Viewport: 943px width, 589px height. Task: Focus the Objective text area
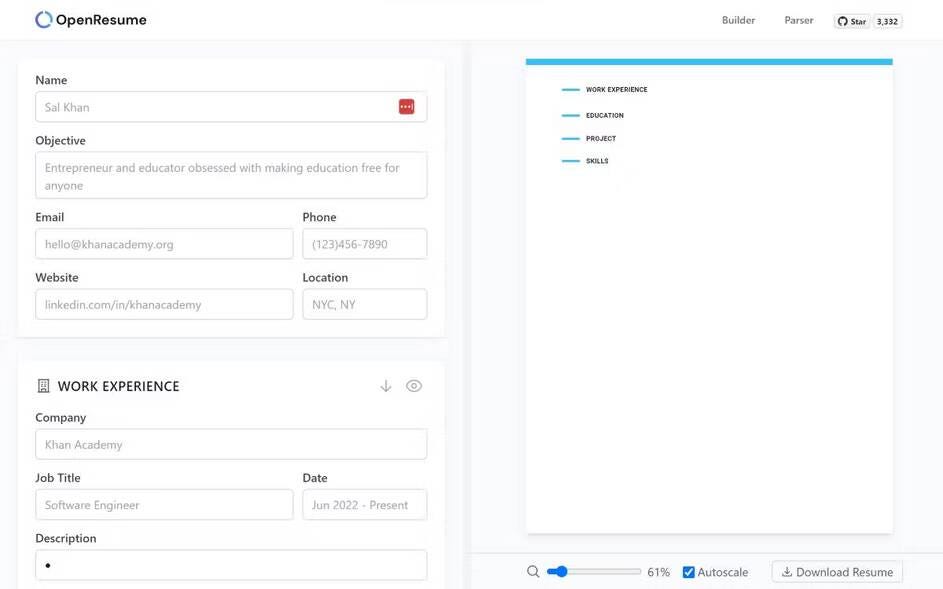[x=231, y=176]
